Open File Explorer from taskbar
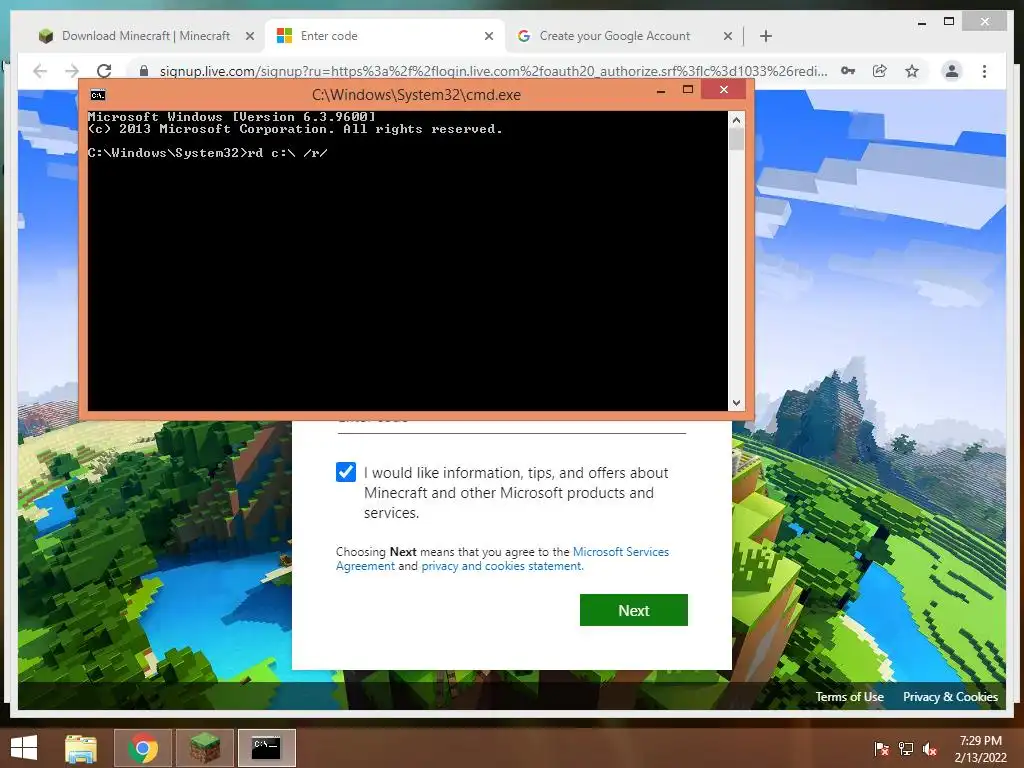Viewport: 1024px width, 768px height. [x=80, y=748]
